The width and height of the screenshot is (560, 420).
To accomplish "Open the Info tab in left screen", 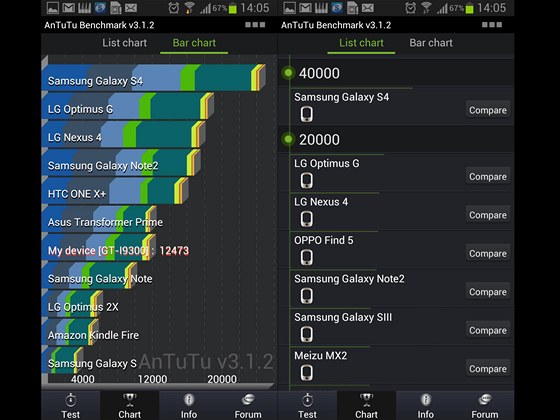I will click(189, 405).
